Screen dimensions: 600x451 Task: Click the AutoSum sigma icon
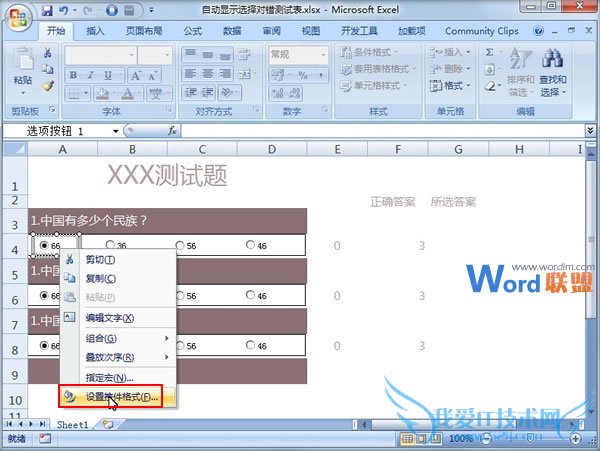tap(489, 52)
